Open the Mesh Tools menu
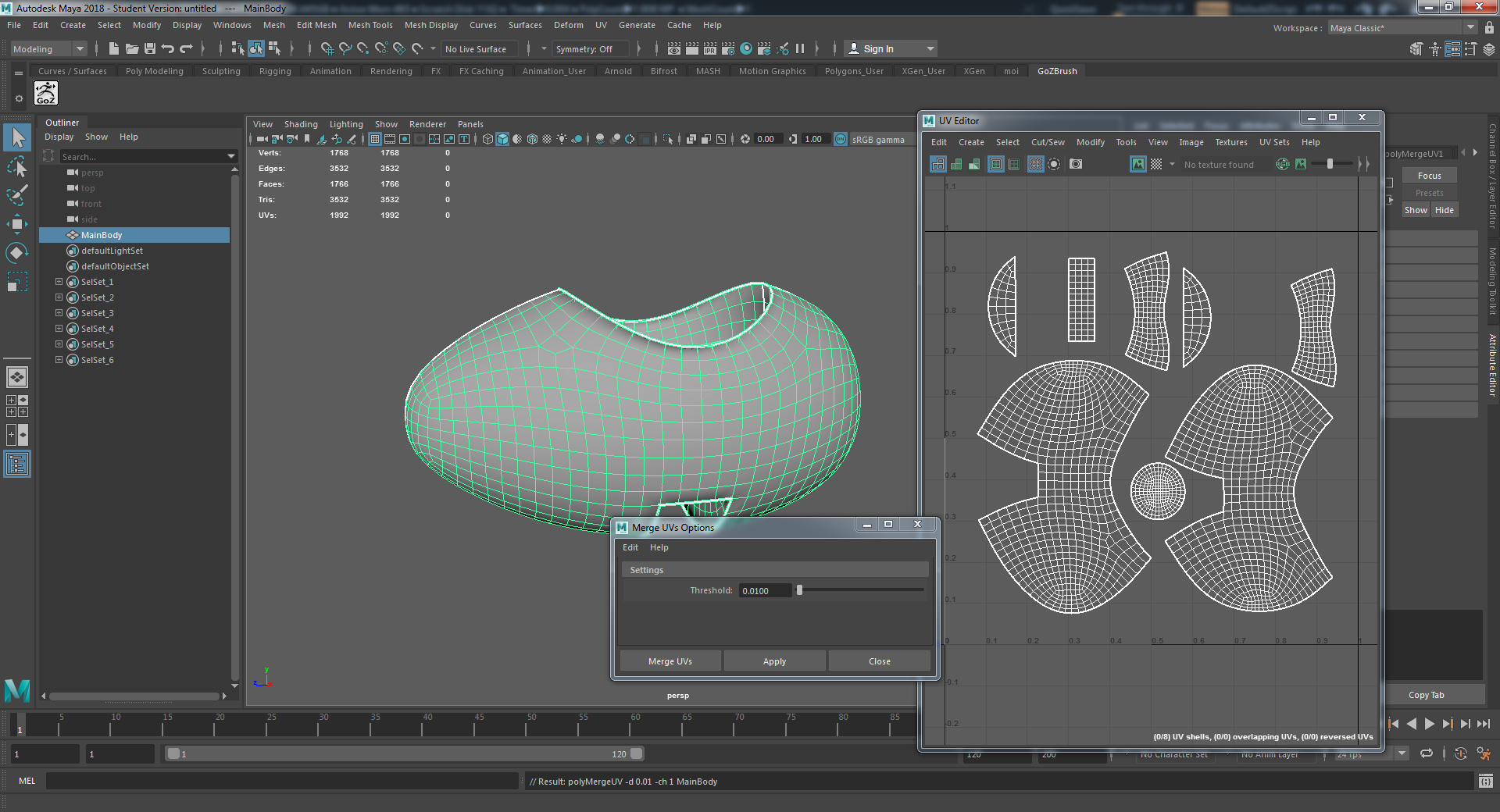 [370, 25]
